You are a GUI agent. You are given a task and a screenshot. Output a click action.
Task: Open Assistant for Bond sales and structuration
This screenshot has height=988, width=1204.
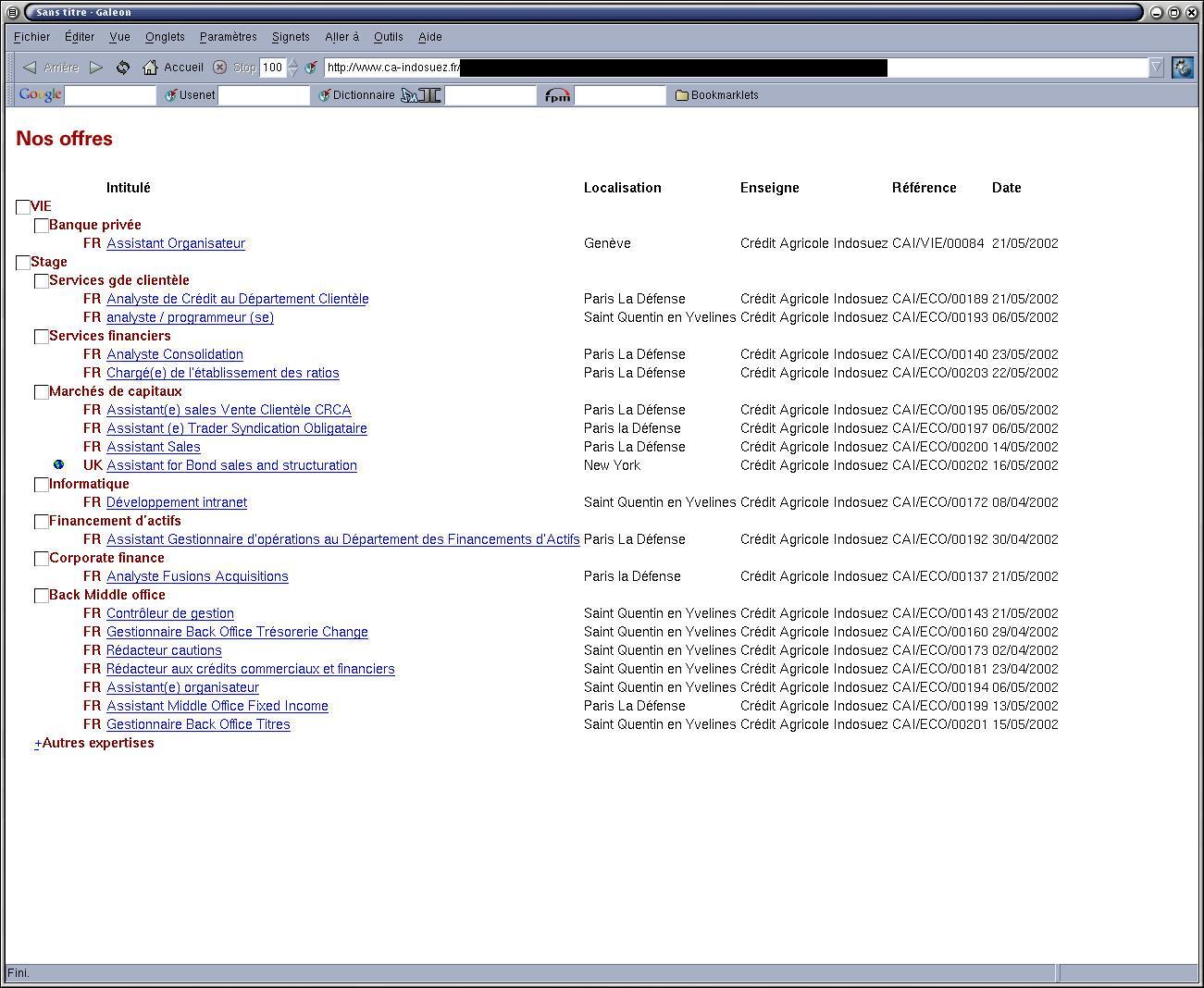tap(231, 465)
